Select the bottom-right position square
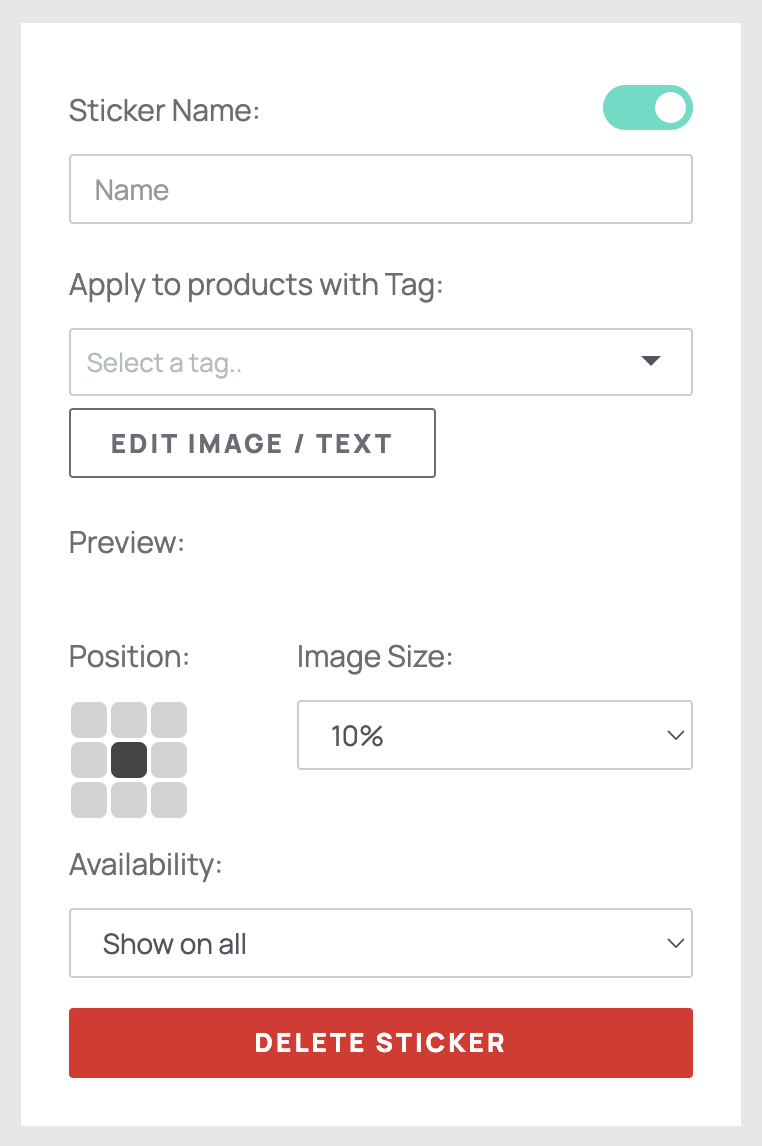Screen dimensions: 762x1146 coord(169,799)
